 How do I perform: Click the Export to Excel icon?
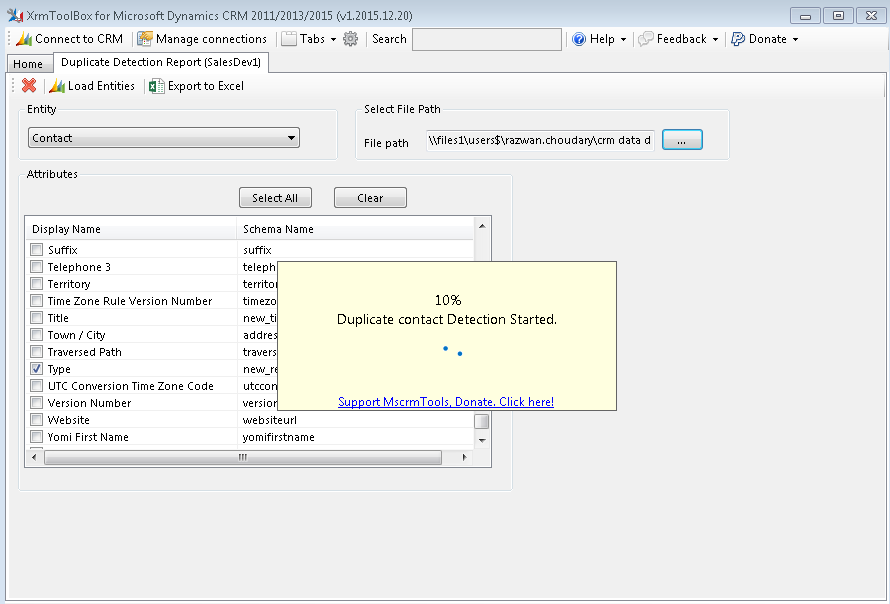tap(157, 86)
